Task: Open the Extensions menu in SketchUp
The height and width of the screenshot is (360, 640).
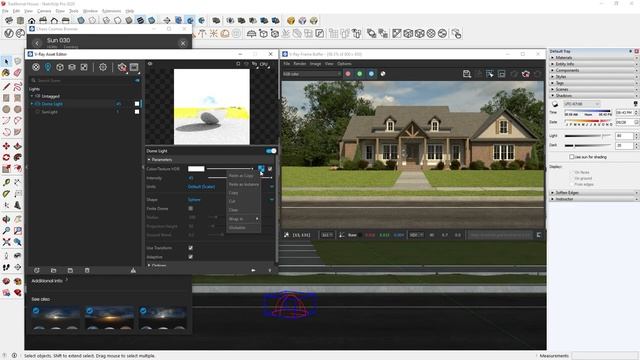Action: [x=111, y=11]
